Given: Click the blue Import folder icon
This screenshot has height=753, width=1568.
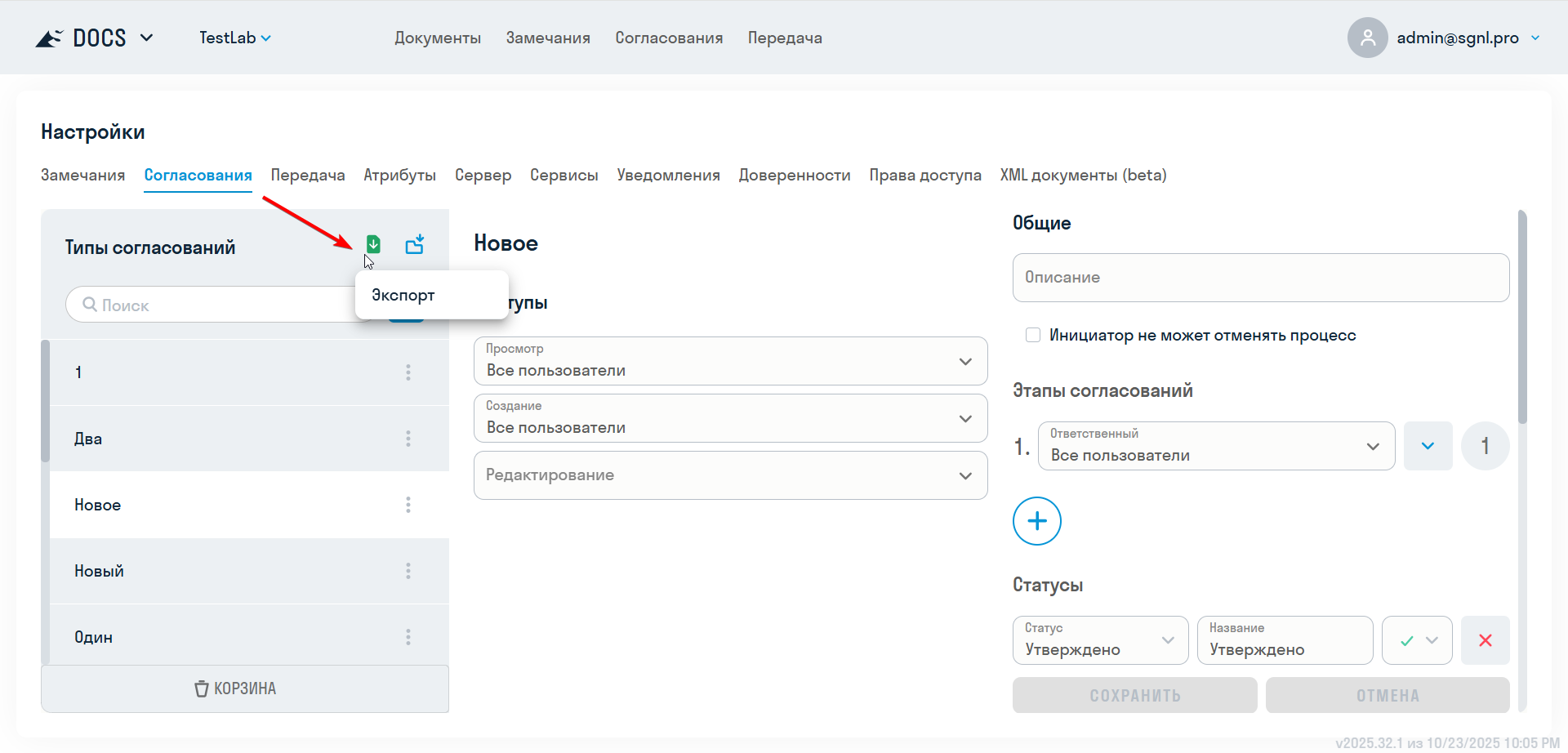Looking at the screenshot, I should click(415, 243).
